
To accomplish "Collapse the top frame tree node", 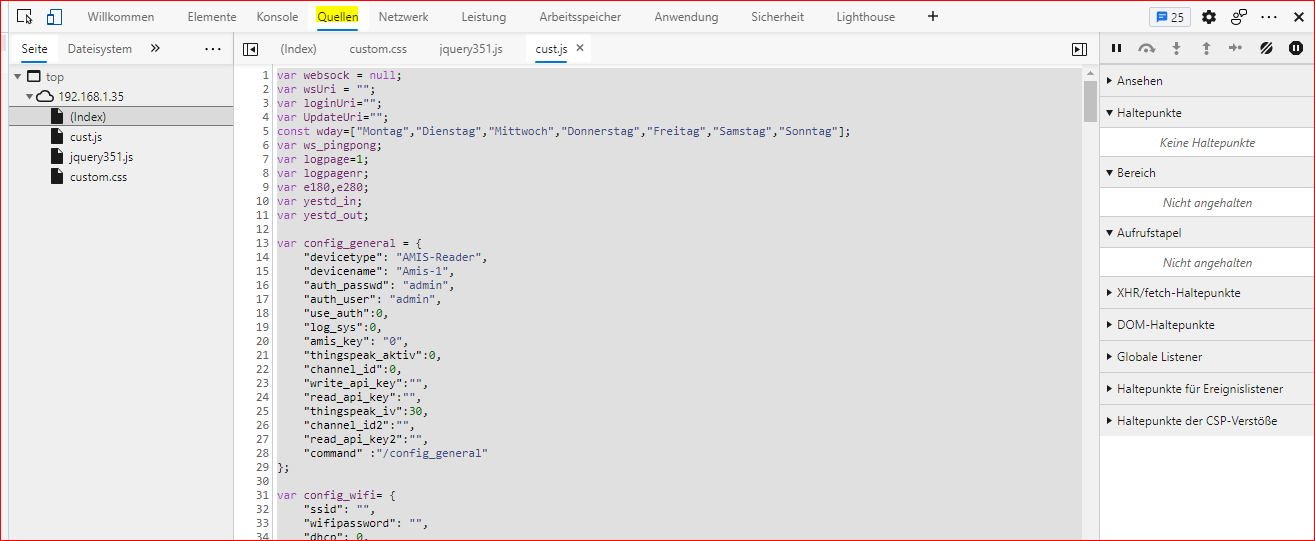I will pos(18,77).
